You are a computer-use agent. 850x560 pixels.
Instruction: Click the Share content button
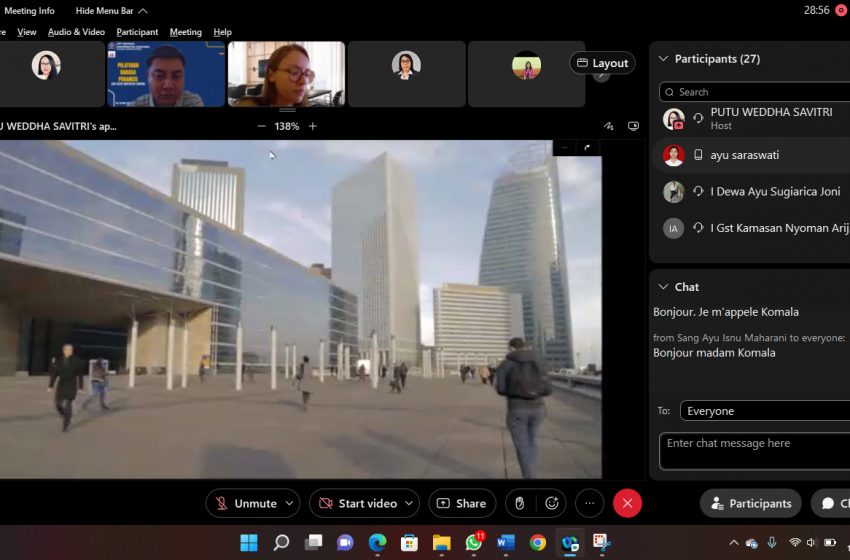click(462, 503)
